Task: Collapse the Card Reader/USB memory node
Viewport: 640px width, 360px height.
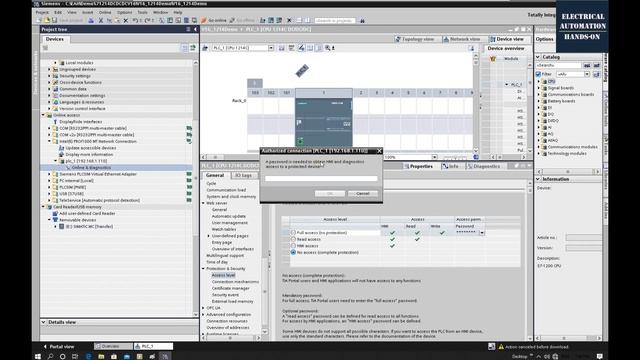Action: (x=43, y=207)
